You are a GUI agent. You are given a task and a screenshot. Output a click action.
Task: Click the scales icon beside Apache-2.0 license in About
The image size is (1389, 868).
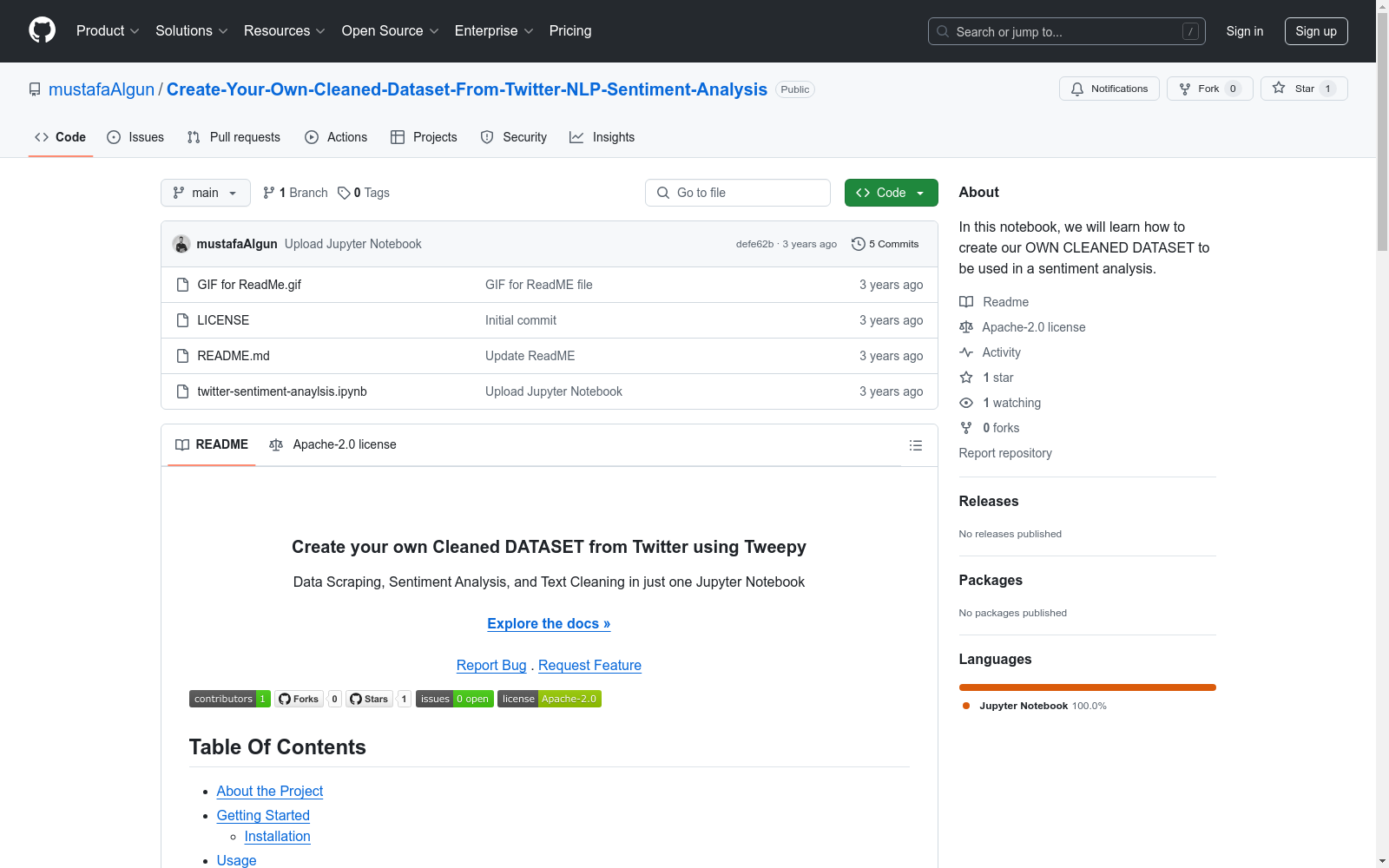click(x=966, y=327)
